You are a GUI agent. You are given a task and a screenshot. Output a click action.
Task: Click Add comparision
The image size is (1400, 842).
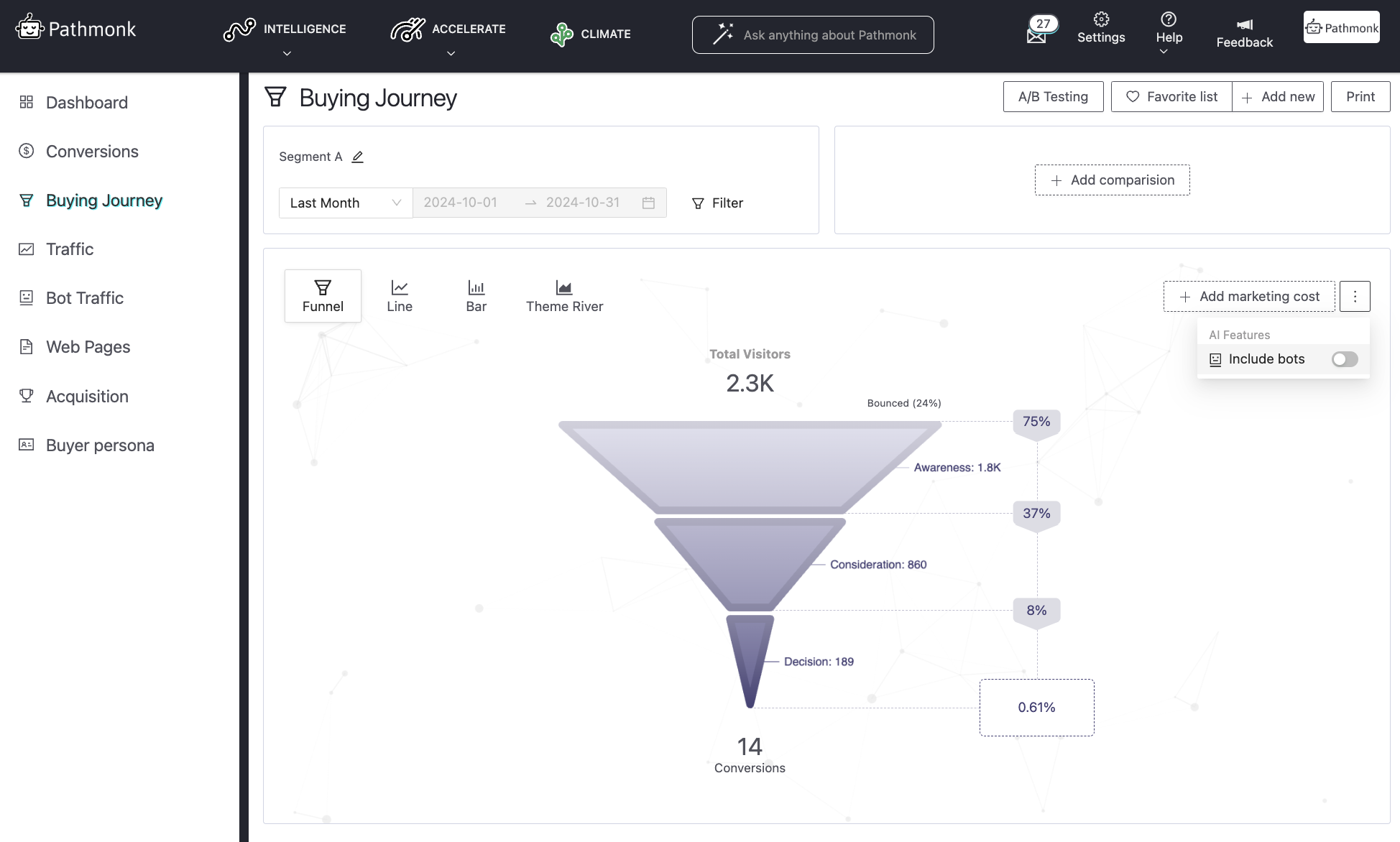[1112, 180]
